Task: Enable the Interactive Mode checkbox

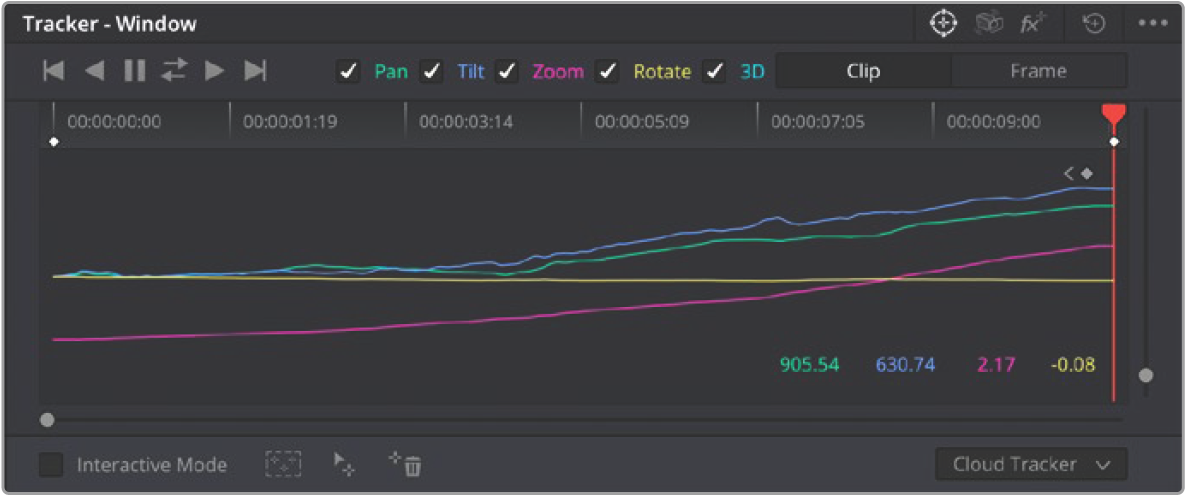Action: [x=51, y=464]
